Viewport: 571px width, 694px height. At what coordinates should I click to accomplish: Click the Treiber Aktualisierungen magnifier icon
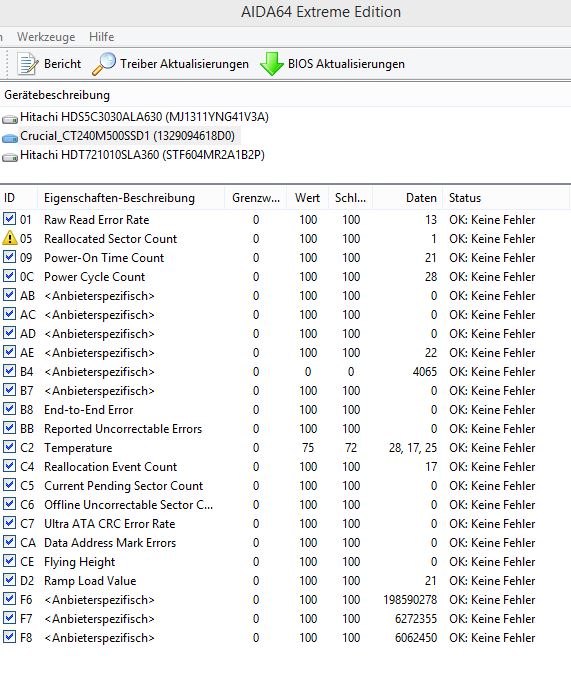[x=104, y=64]
